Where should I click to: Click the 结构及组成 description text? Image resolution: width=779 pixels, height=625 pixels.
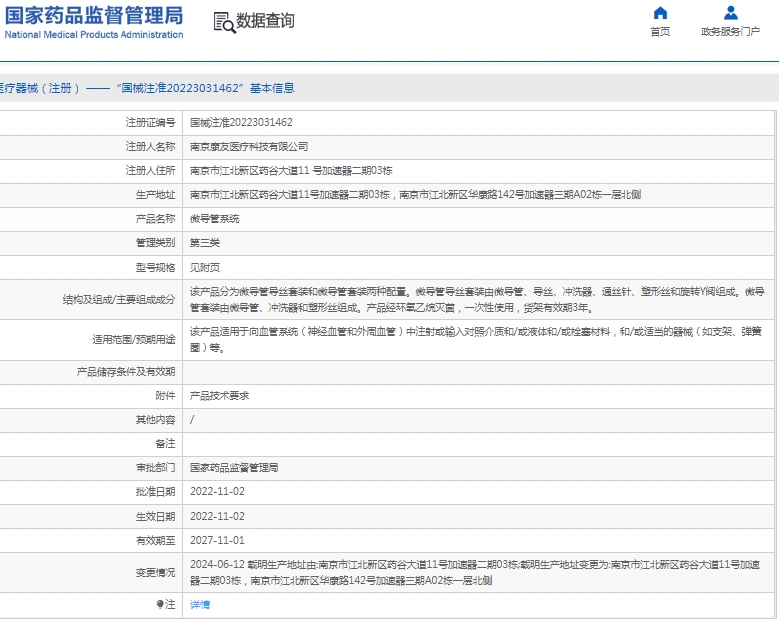tap(476, 300)
